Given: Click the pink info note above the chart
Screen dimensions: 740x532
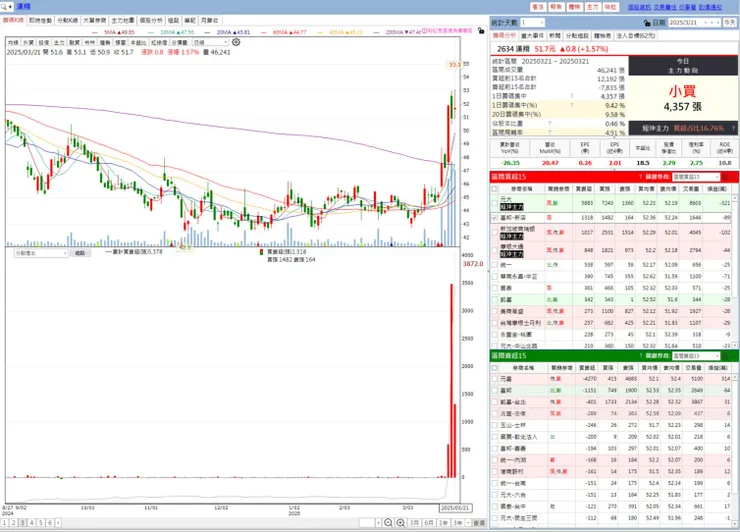Looking at the screenshot, I should [x=446, y=31].
